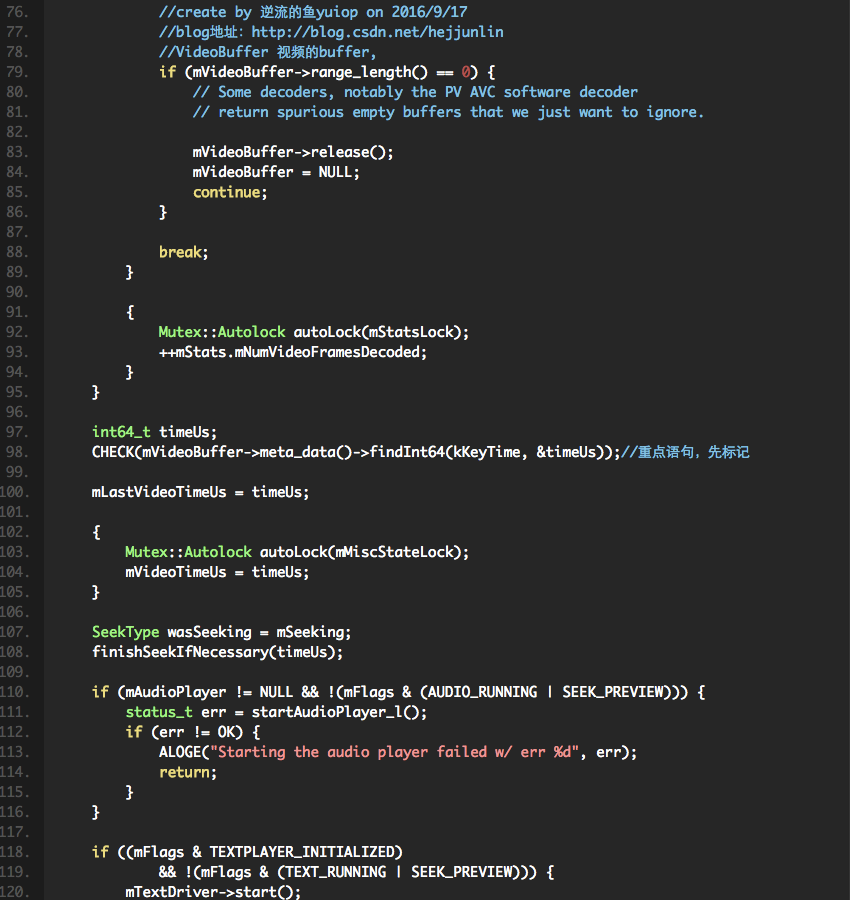The height and width of the screenshot is (902, 850).
Task: Click the VideoBuffer comment on line 78
Action: pyautogui.click(x=267, y=52)
